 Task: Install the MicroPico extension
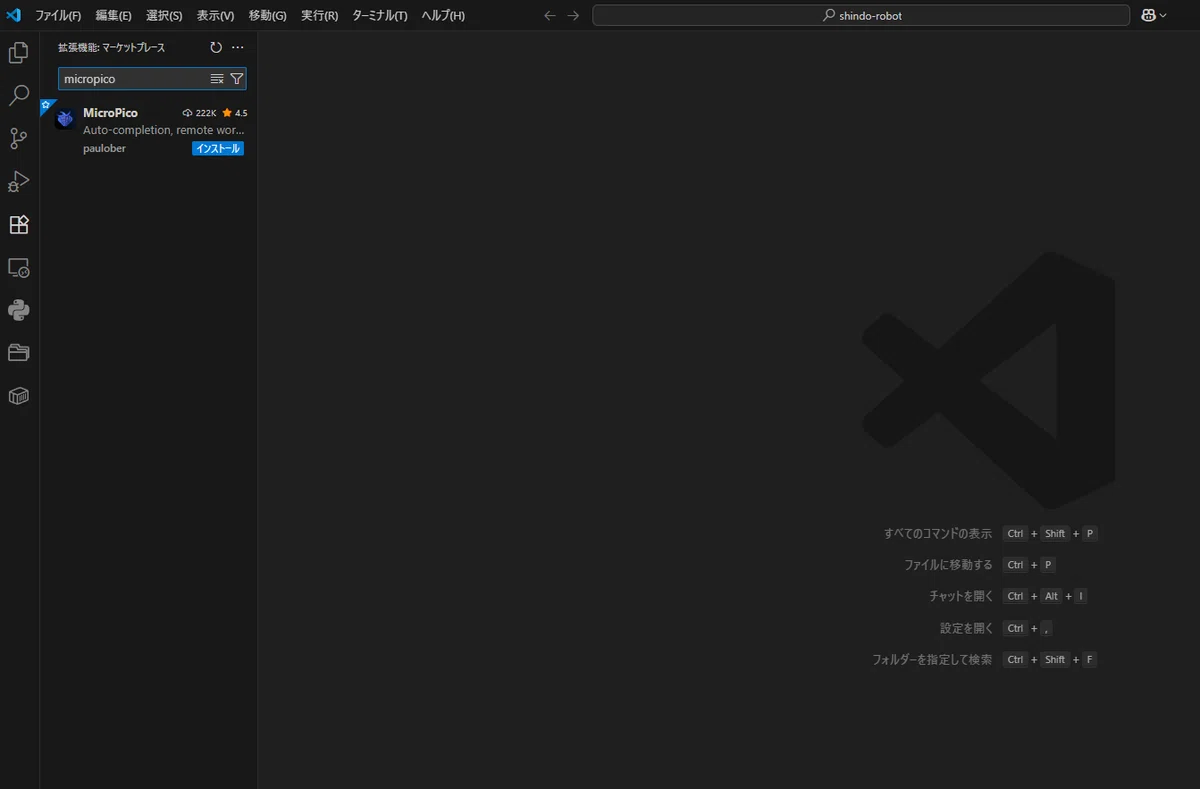coord(218,149)
